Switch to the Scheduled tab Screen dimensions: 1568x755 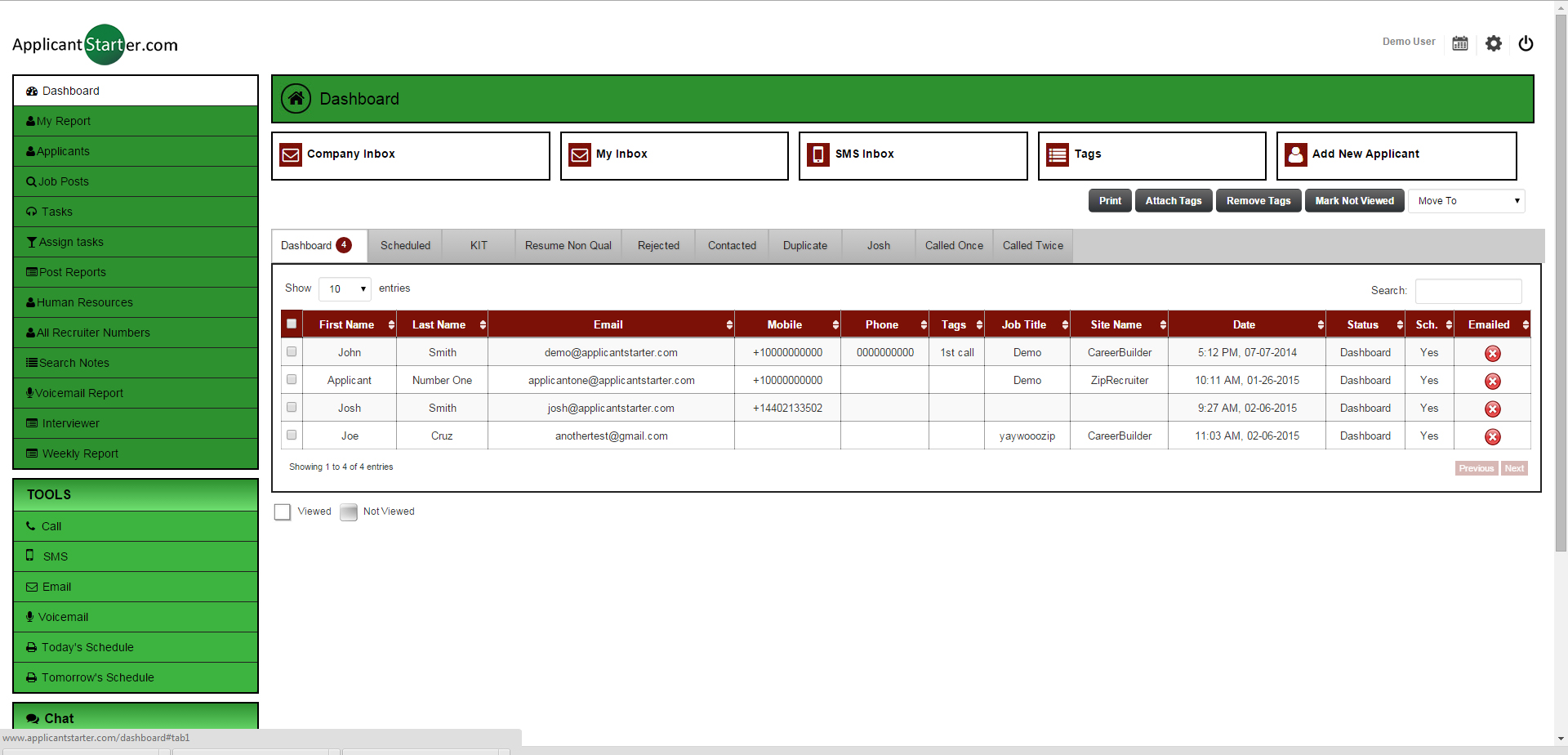click(x=405, y=246)
